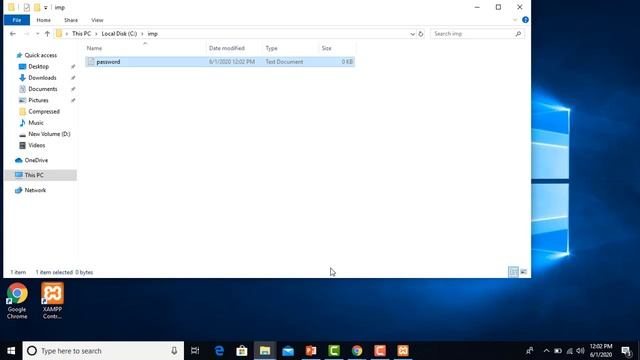Open Videos in the navigation pane
Image resolution: width=640 pixels, height=360 pixels.
coord(37,145)
